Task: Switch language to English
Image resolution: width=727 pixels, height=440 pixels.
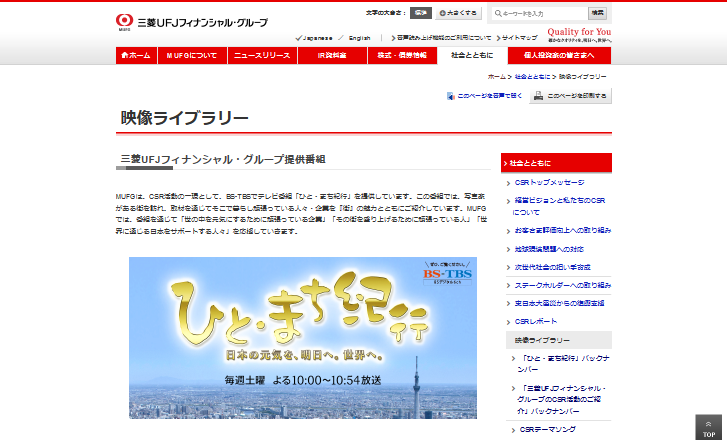Action: [359, 38]
